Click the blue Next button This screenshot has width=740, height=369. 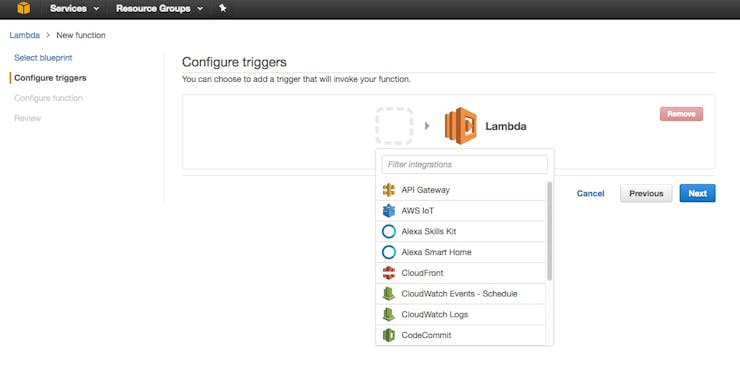click(697, 193)
